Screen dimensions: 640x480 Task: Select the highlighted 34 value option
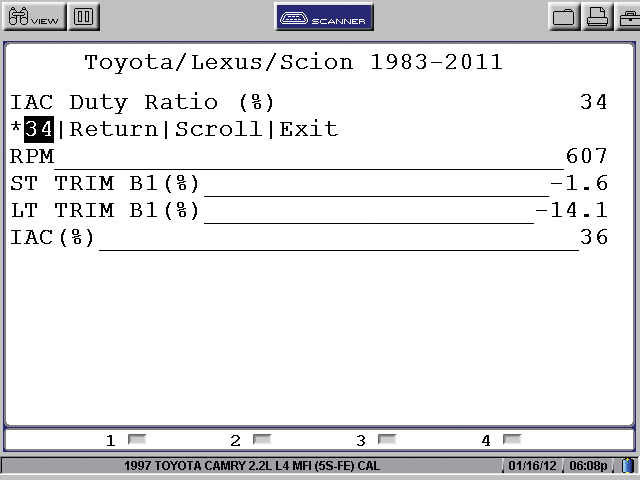[x=39, y=129]
